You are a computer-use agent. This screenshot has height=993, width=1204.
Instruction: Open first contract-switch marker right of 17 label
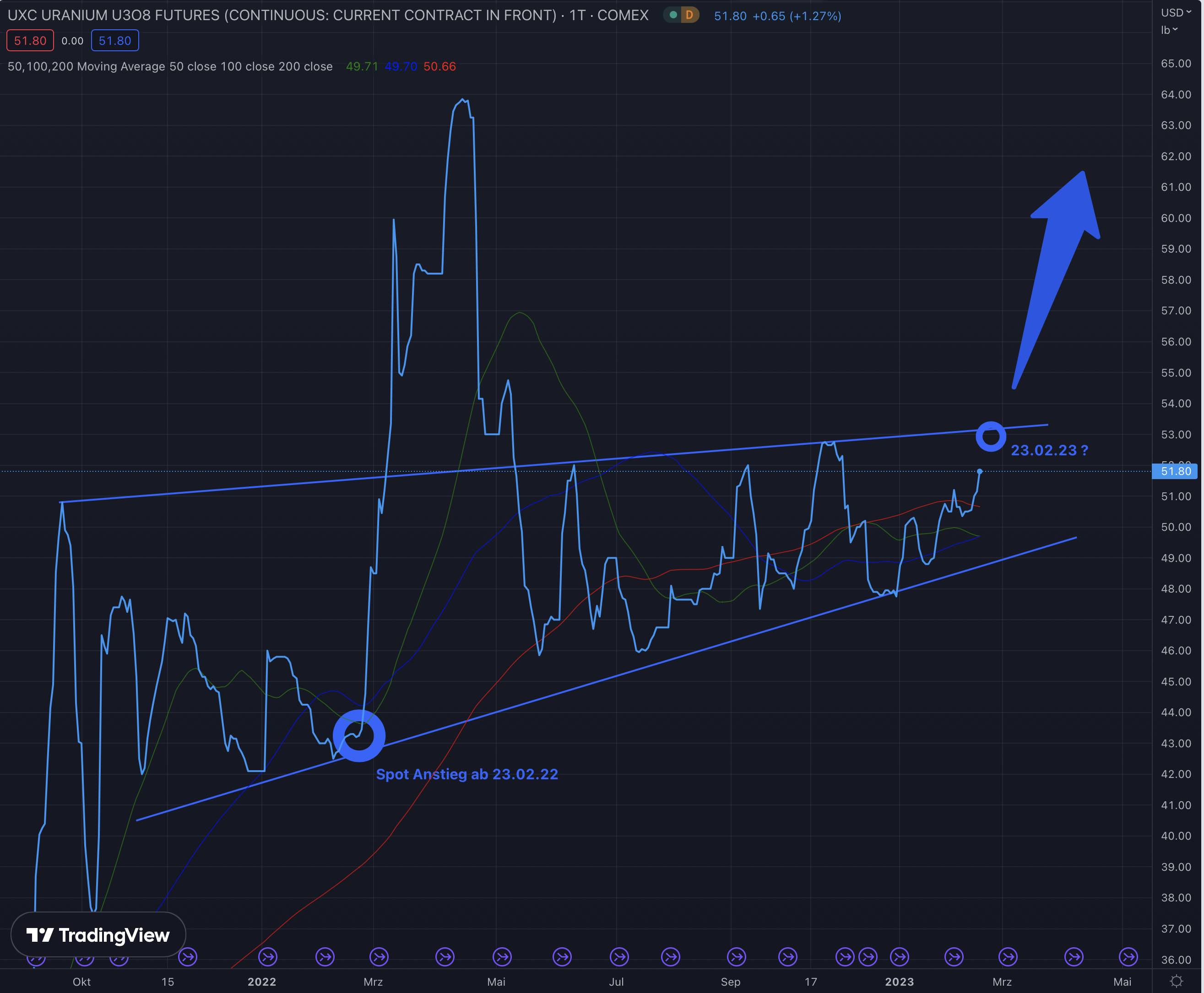(x=845, y=956)
